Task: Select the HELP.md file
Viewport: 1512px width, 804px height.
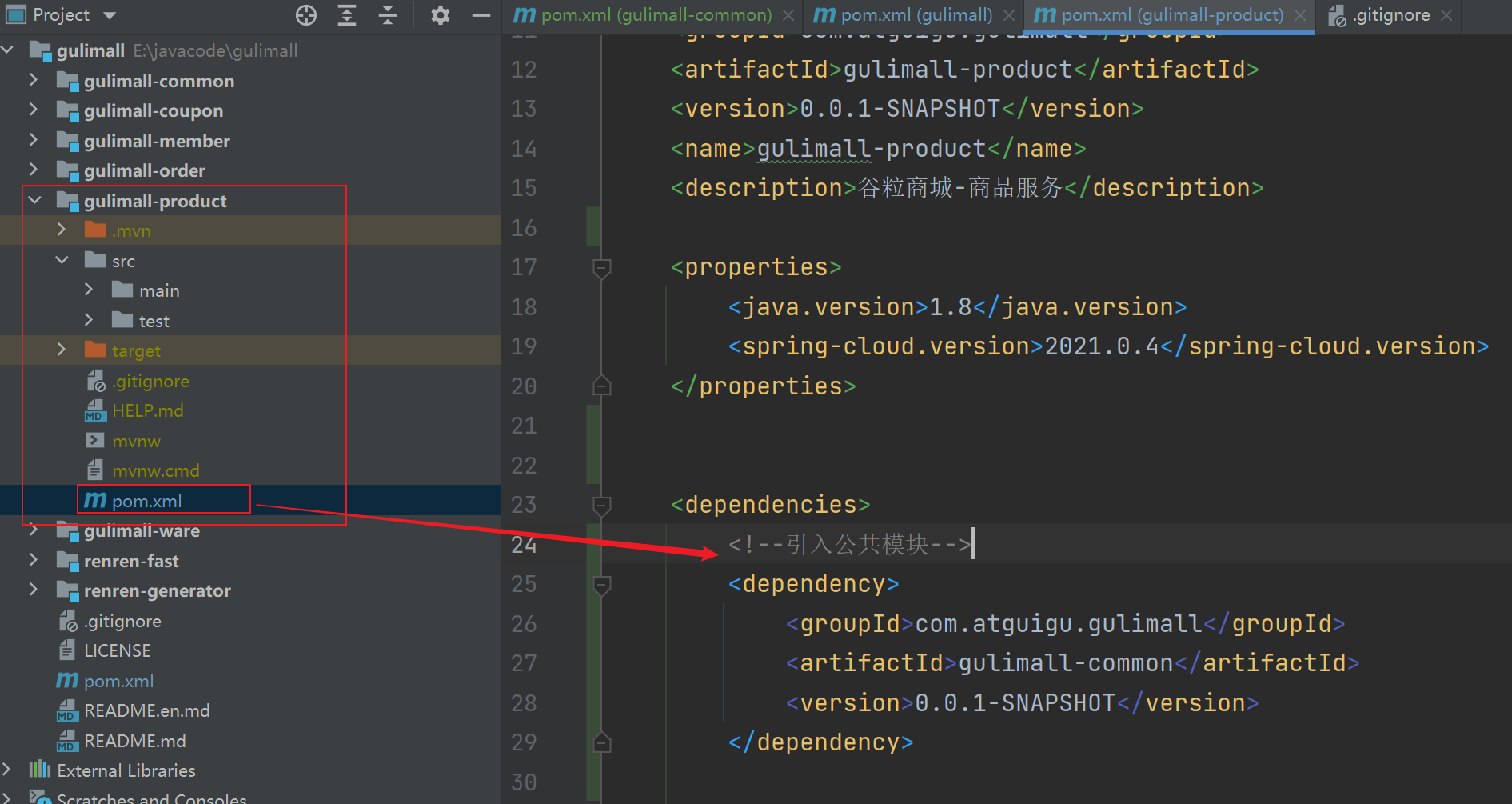Action: [148, 410]
